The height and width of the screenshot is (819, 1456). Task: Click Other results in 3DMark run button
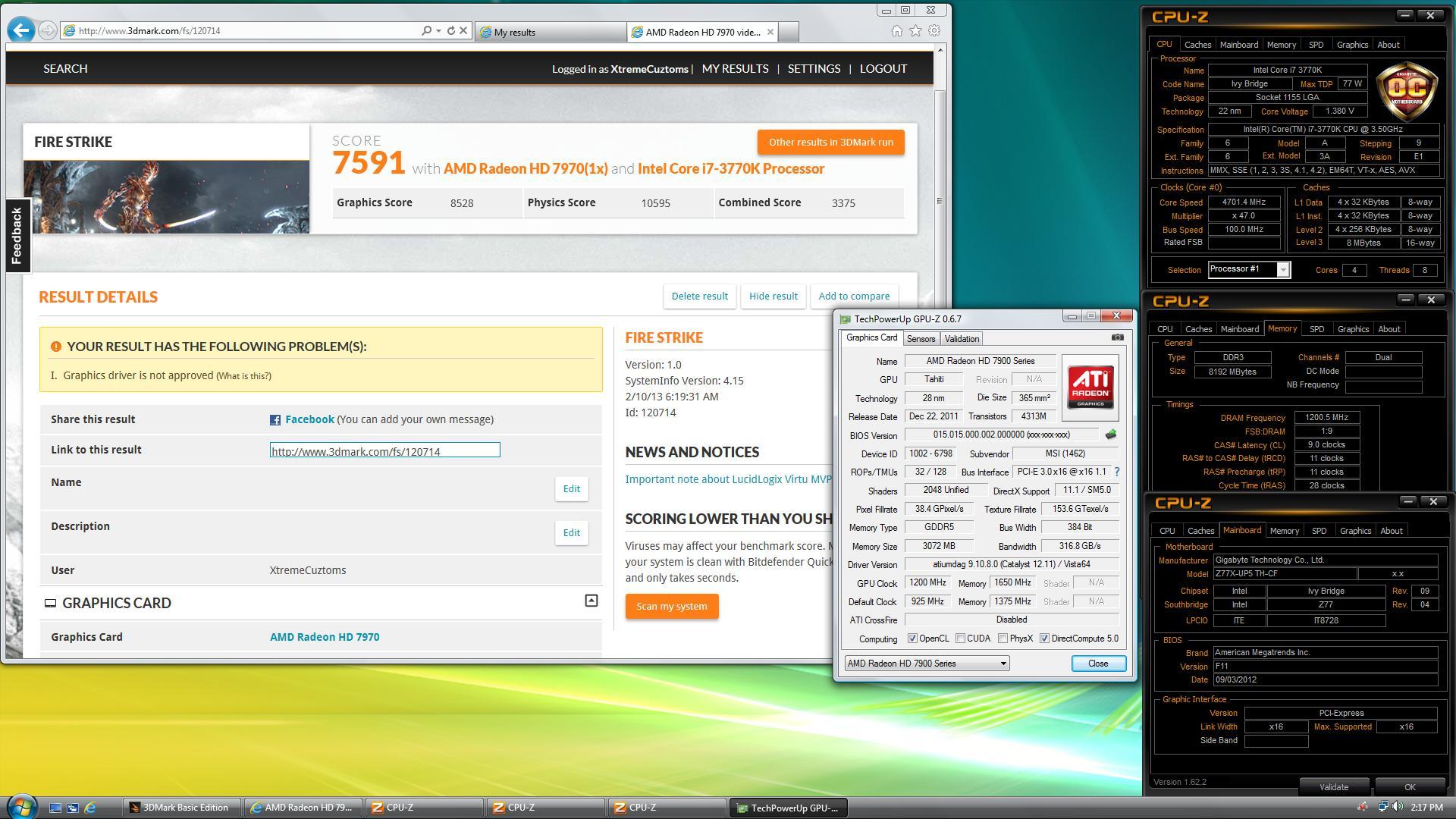pos(830,143)
